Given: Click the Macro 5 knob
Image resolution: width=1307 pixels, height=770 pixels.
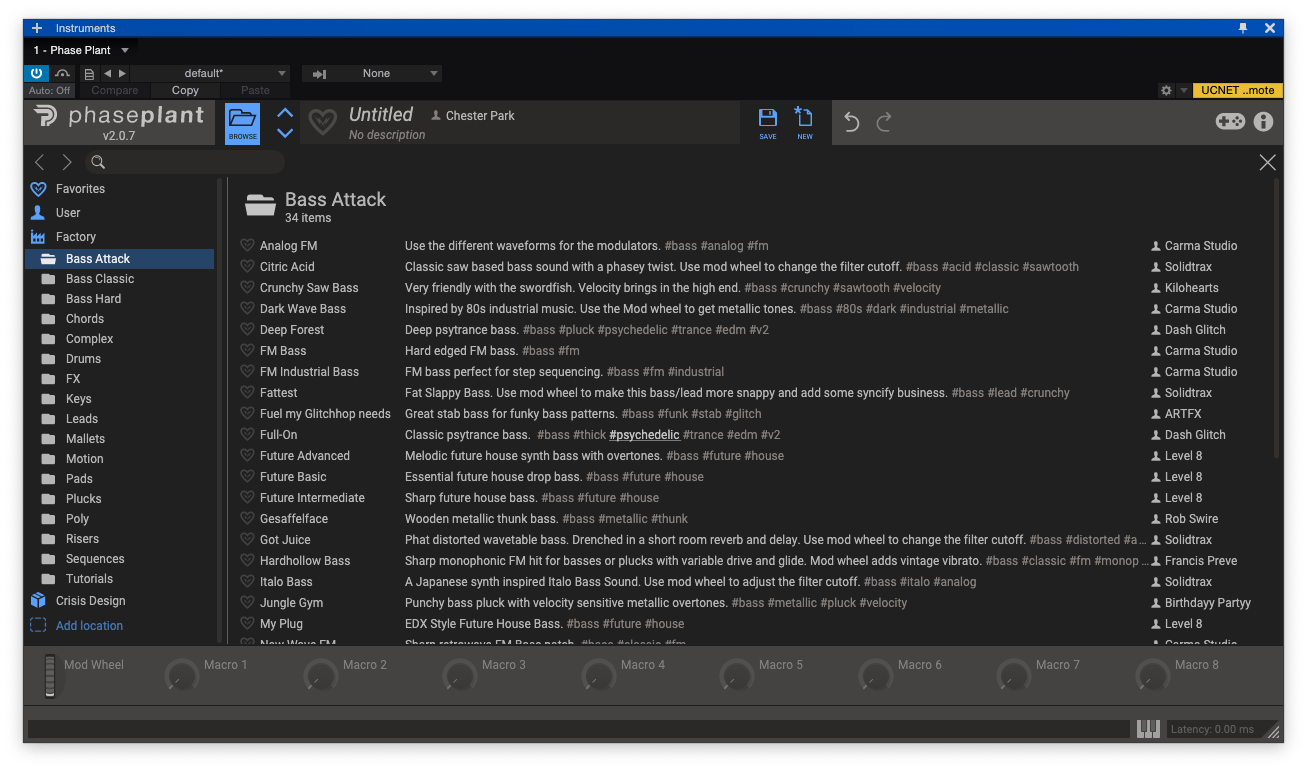Looking at the screenshot, I should click(x=737, y=676).
